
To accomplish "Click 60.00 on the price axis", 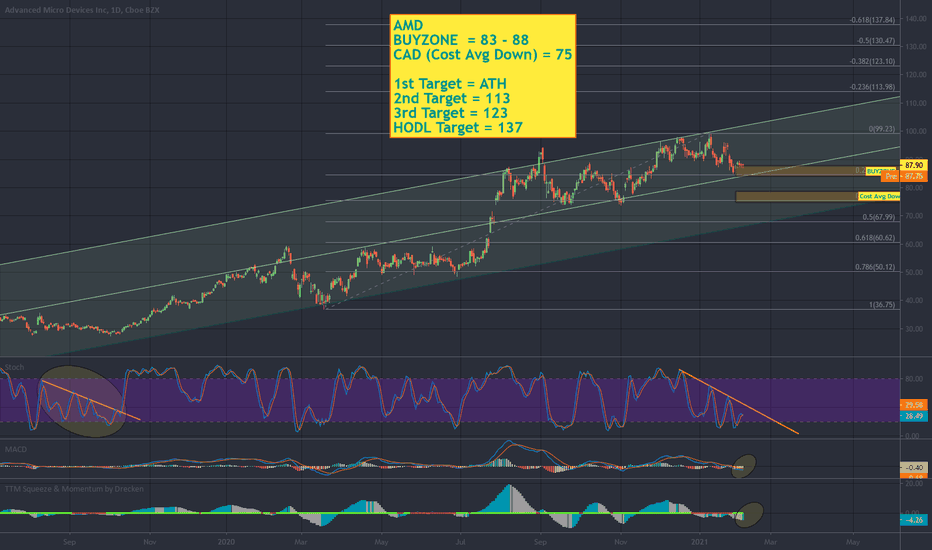I will click(915, 244).
